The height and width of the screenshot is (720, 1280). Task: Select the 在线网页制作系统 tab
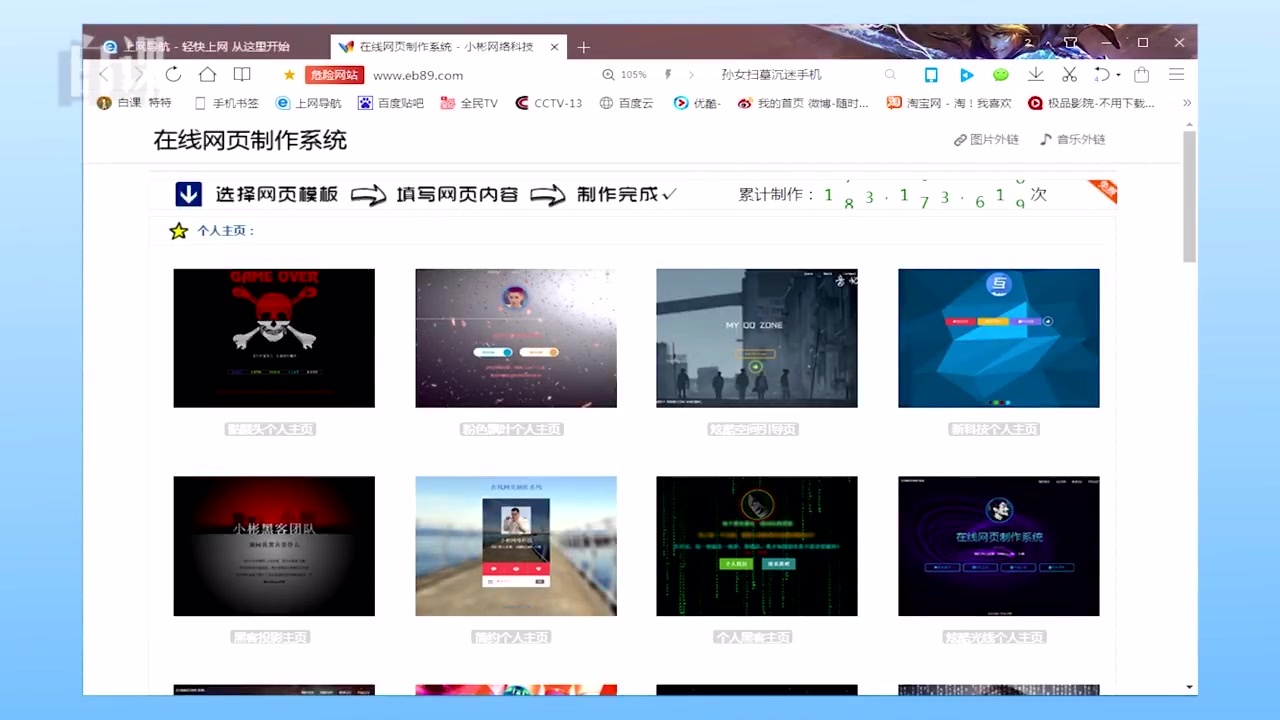446,47
